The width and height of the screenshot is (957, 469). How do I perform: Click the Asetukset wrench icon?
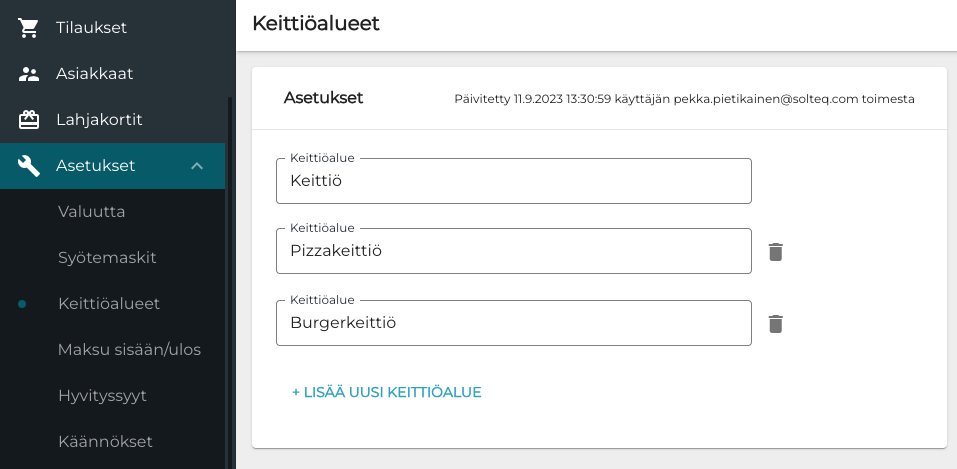pyautogui.click(x=29, y=166)
